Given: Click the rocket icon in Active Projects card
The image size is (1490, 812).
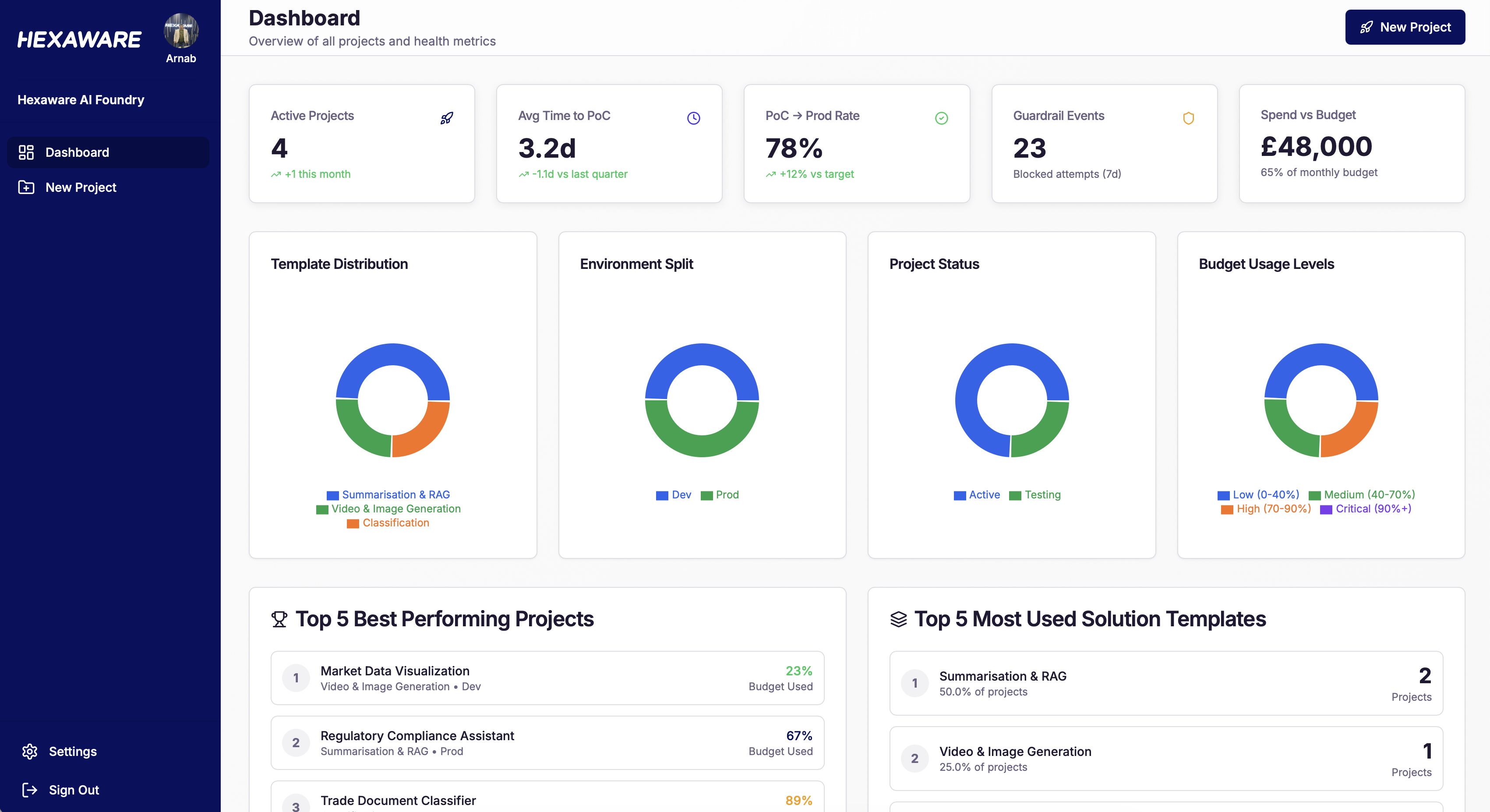Looking at the screenshot, I should (x=447, y=118).
